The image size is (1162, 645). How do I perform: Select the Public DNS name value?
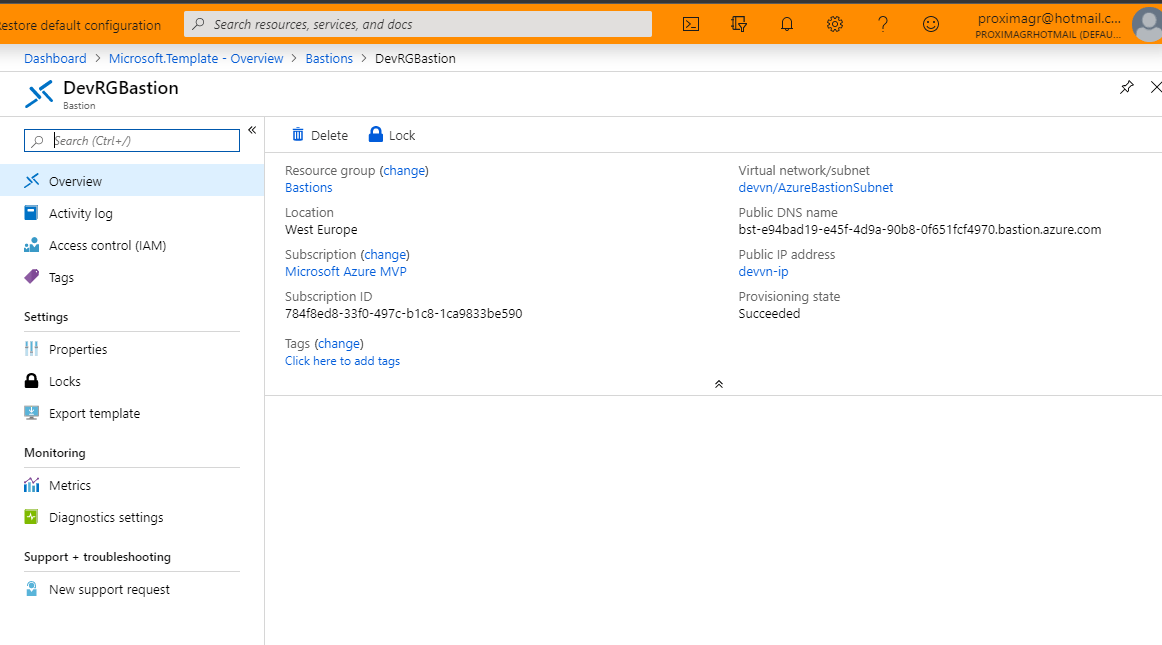[920, 230]
